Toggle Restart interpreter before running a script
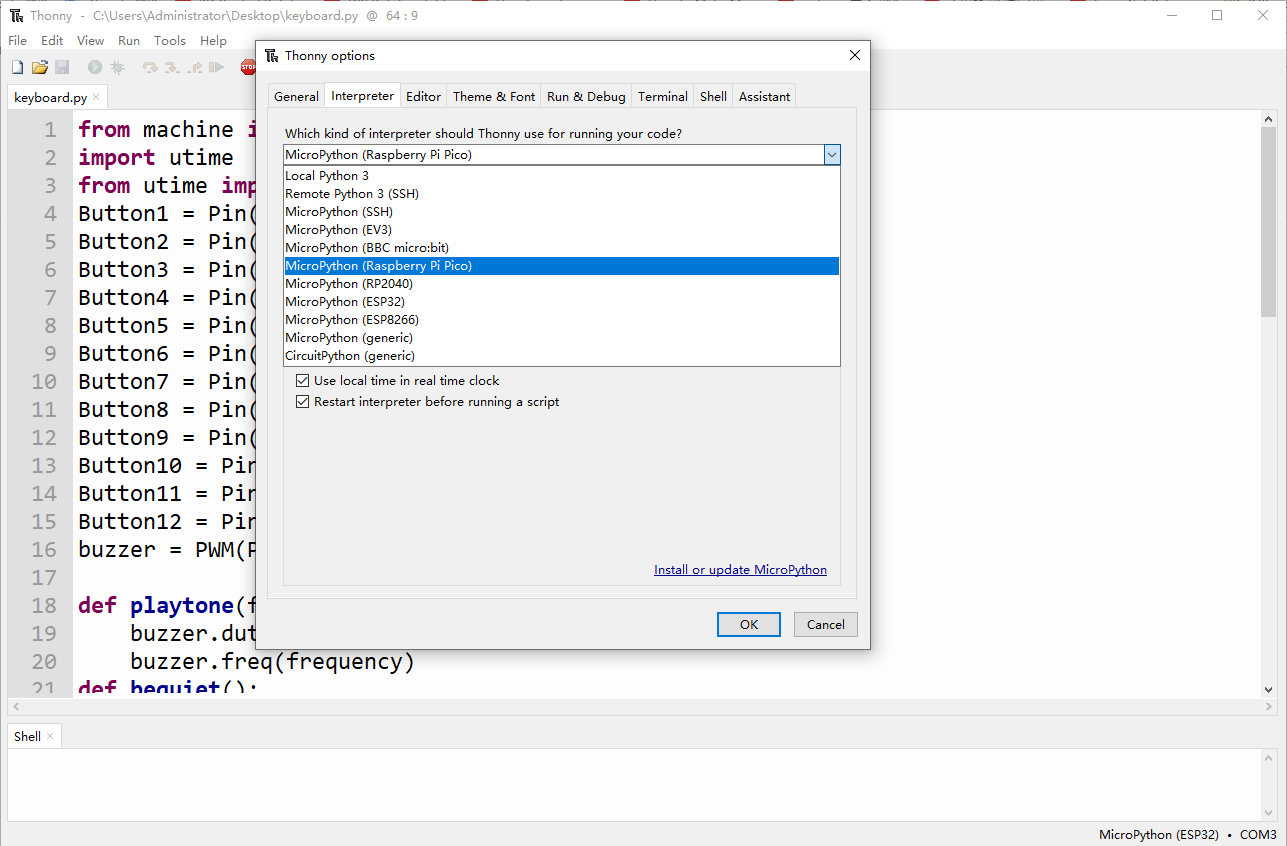This screenshot has height=846, width=1287. tap(303, 402)
